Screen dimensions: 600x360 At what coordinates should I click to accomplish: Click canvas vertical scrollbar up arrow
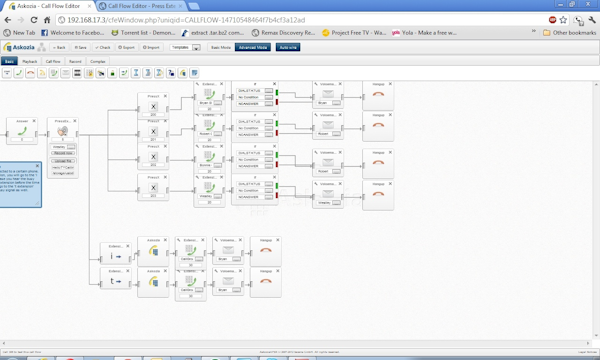click(x=597, y=84)
